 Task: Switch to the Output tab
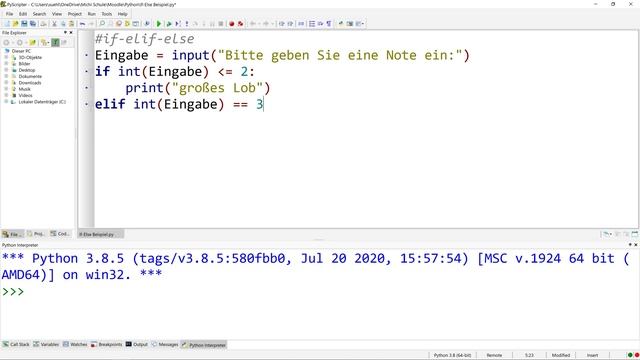(x=137, y=344)
